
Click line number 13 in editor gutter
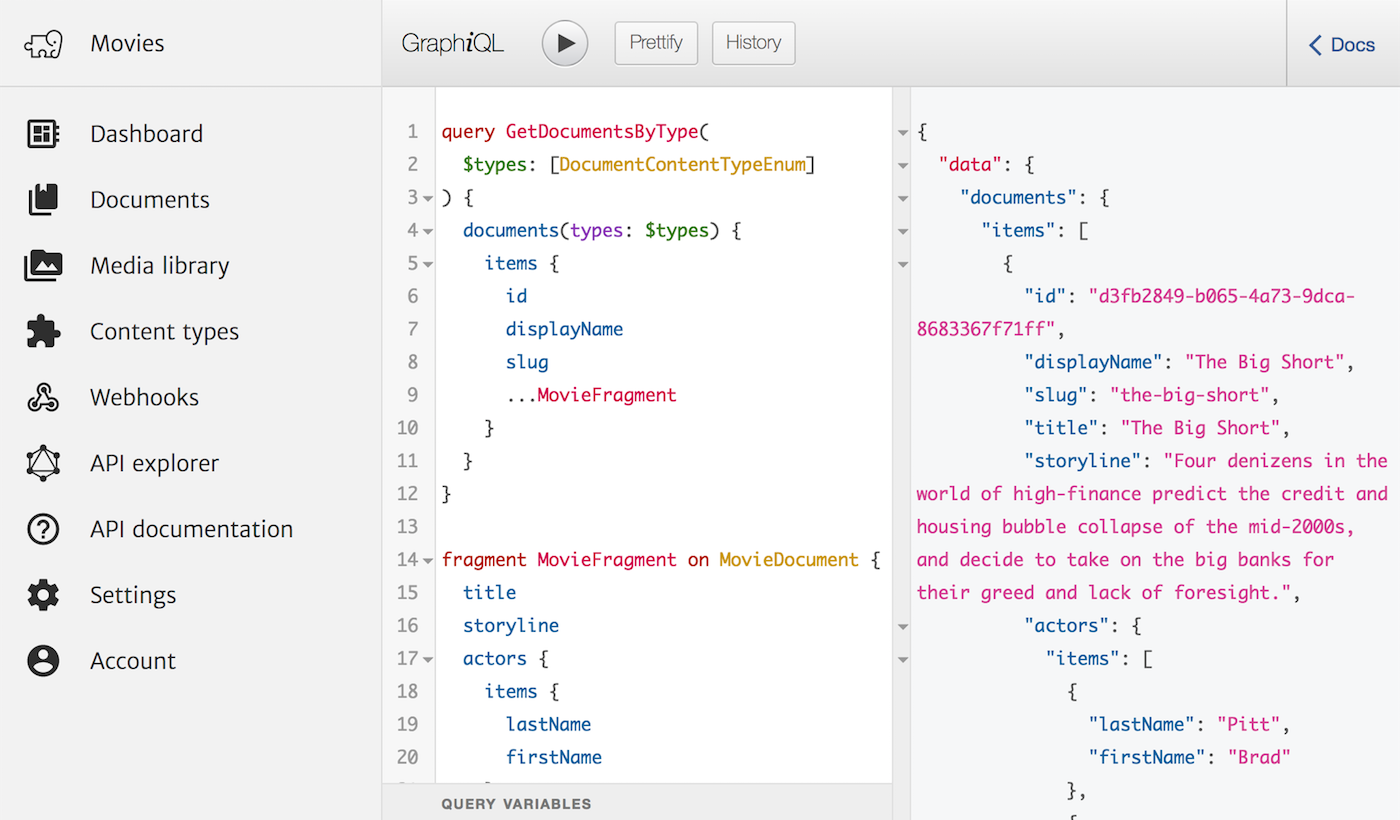coord(407,526)
